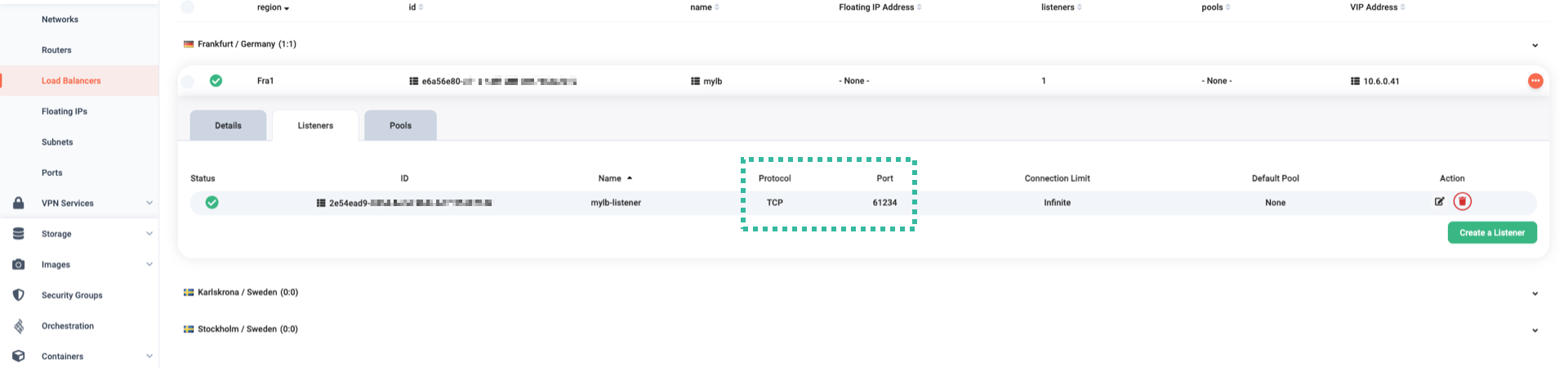Expand the Images menu chevron

[x=149, y=264]
